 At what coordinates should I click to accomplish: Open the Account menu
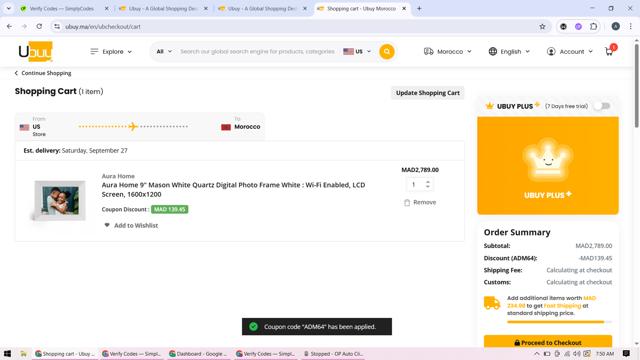click(569, 51)
